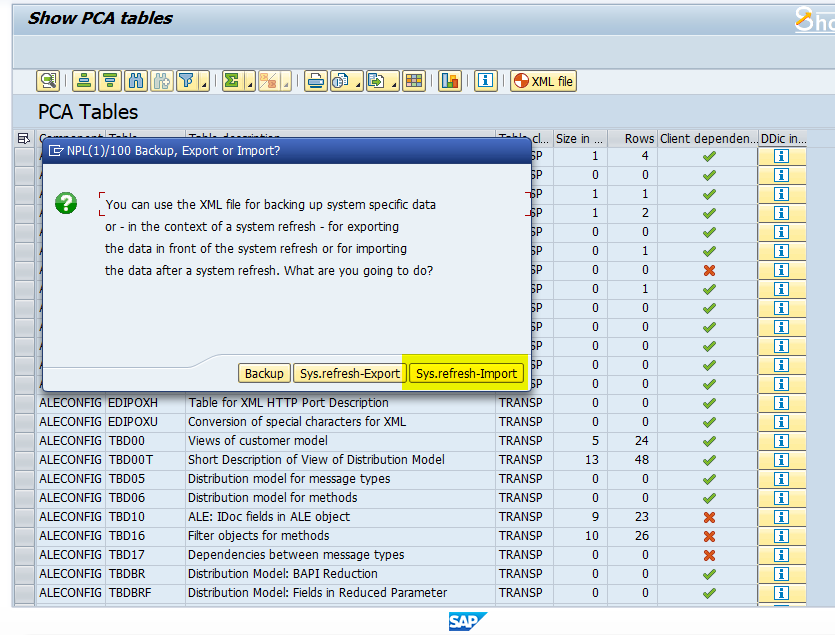Click the info button for the TBD00 row
The image size is (835, 635).
(782, 441)
